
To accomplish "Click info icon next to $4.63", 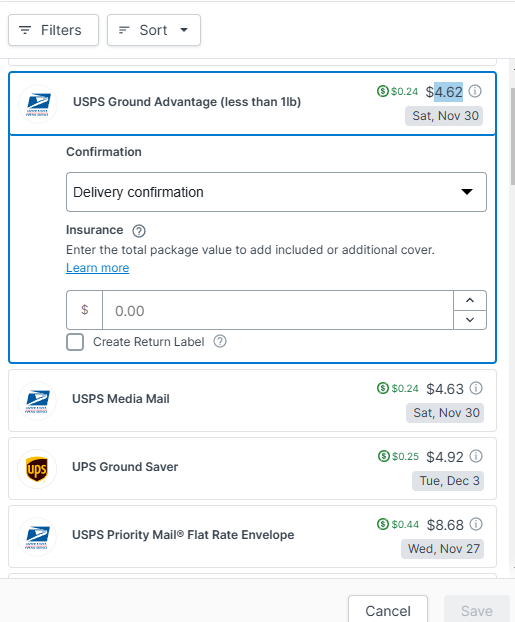I will [476, 388].
